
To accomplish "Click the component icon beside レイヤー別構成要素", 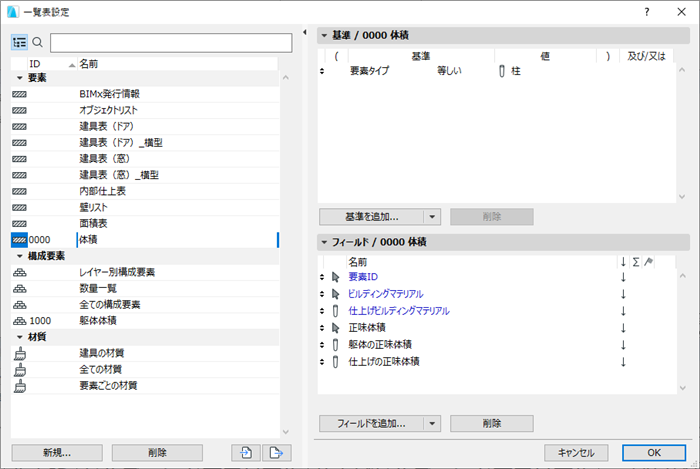I will [x=20, y=272].
